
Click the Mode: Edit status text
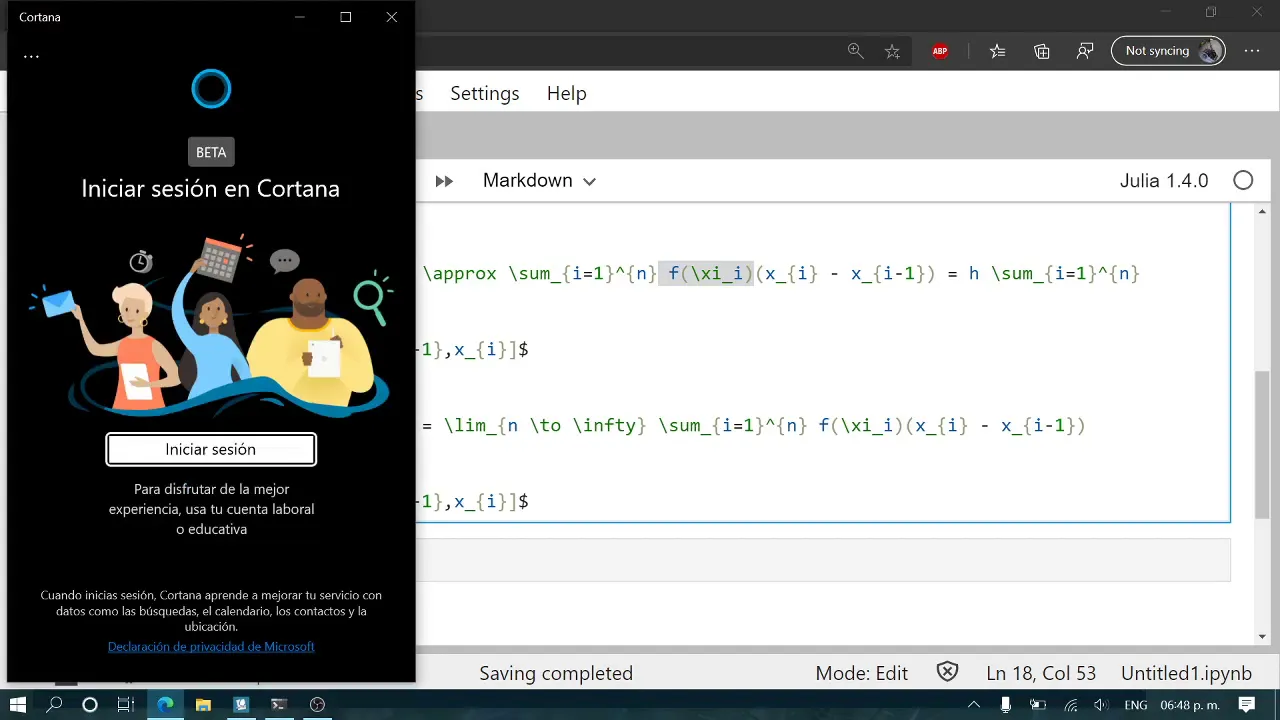click(862, 674)
